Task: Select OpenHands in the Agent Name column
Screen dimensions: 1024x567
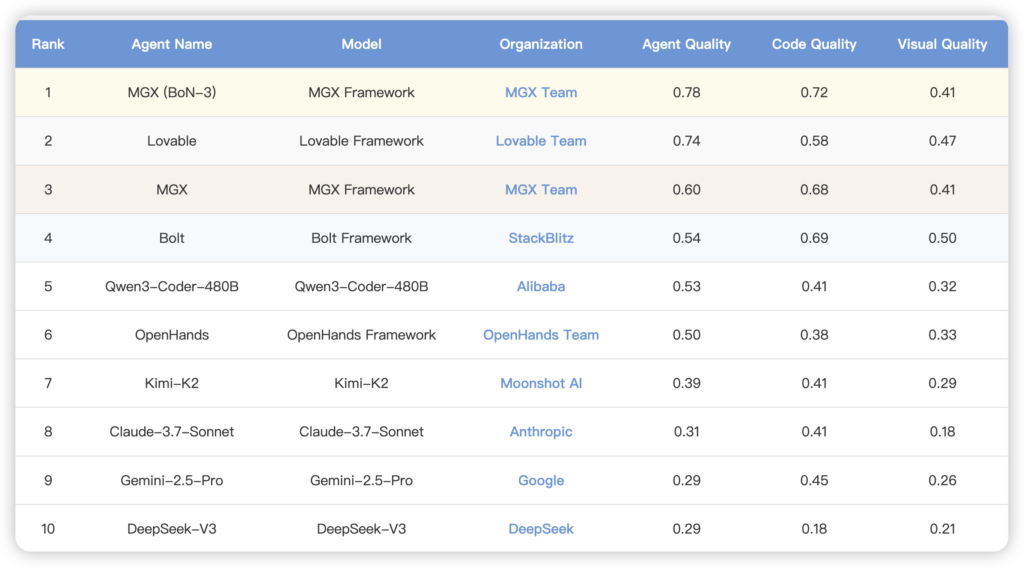Action: (x=172, y=334)
